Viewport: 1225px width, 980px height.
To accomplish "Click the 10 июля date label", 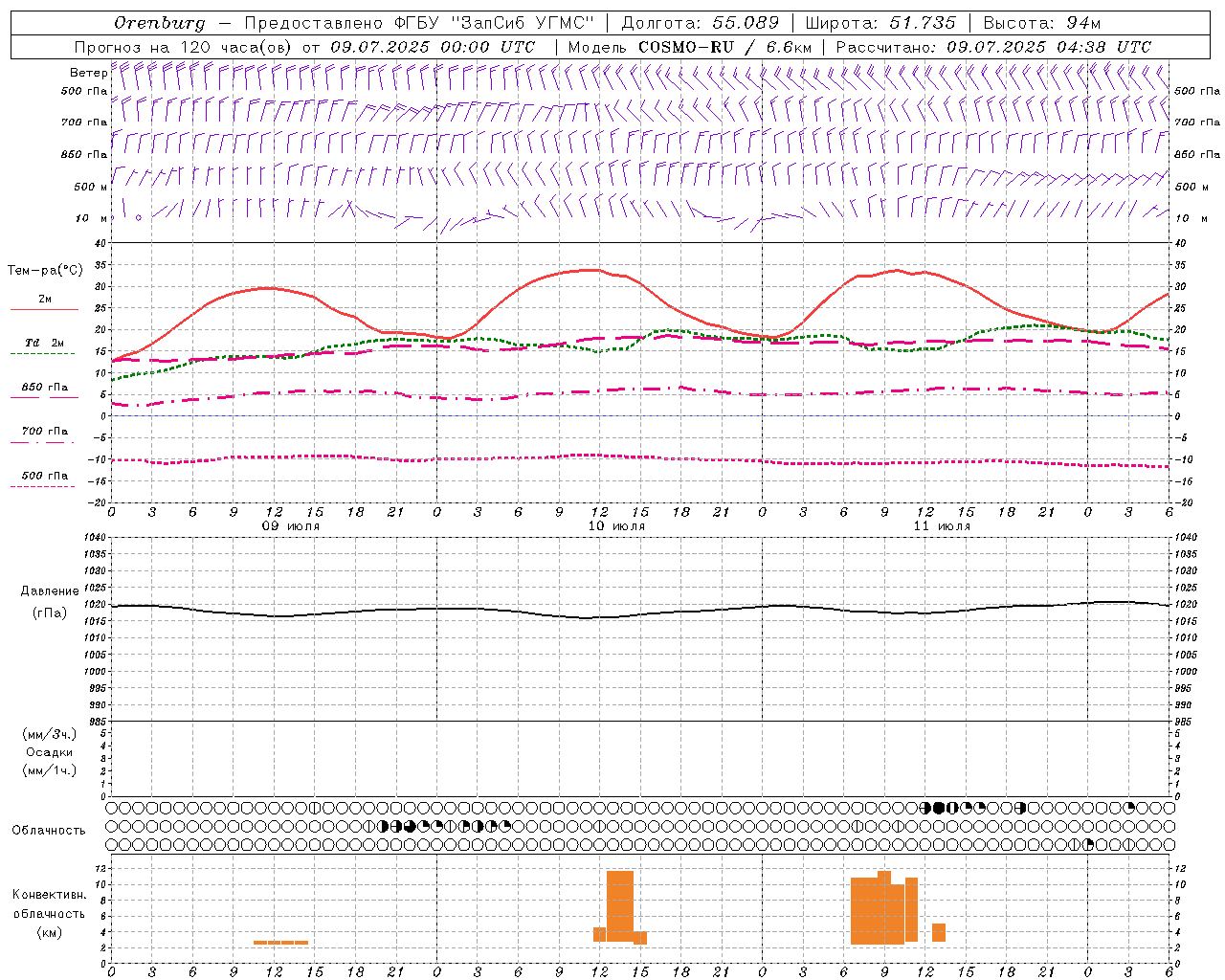I will coord(616,526).
